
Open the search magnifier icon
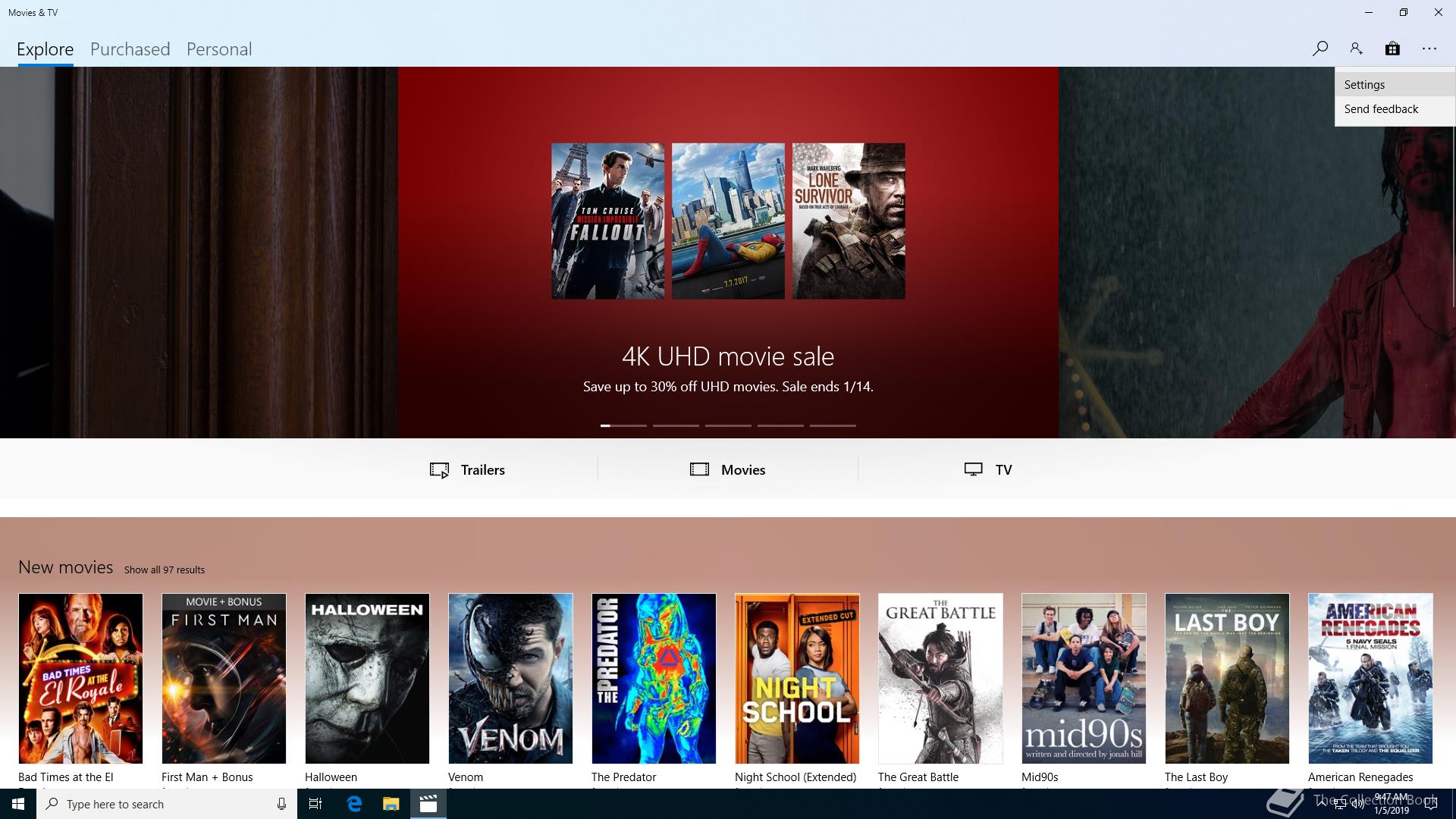point(1319,49)
